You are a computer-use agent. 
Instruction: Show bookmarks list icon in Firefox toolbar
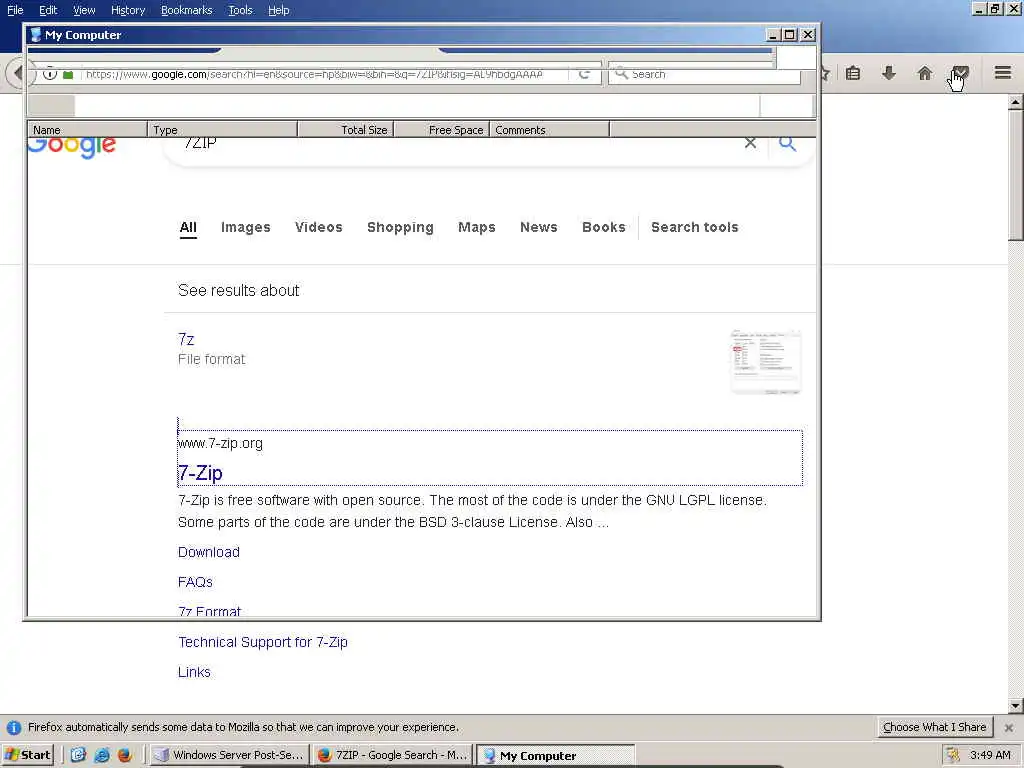coord(853,72)
